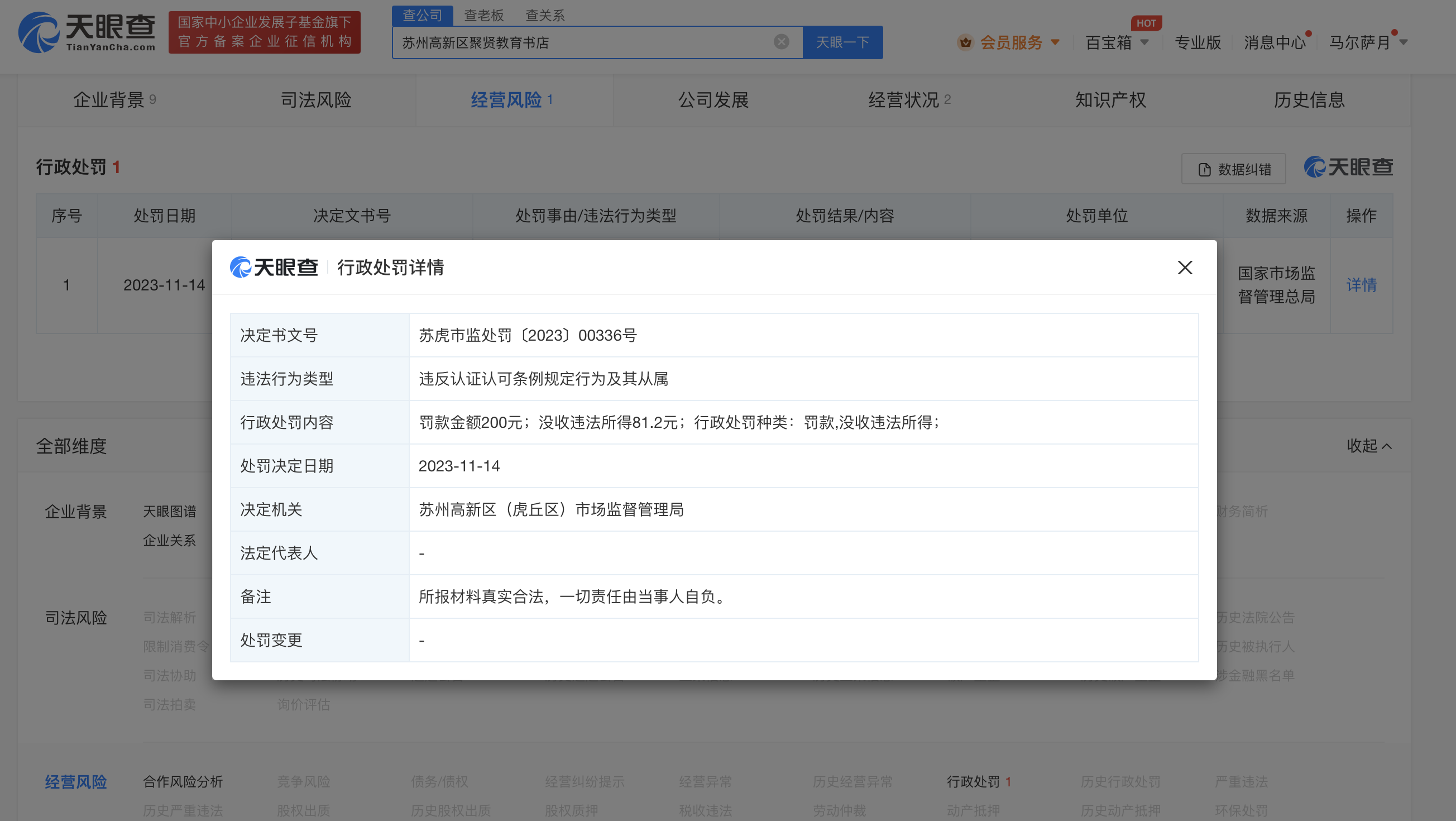
Task: Click the 天眼图谱 link
Action: (169, 512)
